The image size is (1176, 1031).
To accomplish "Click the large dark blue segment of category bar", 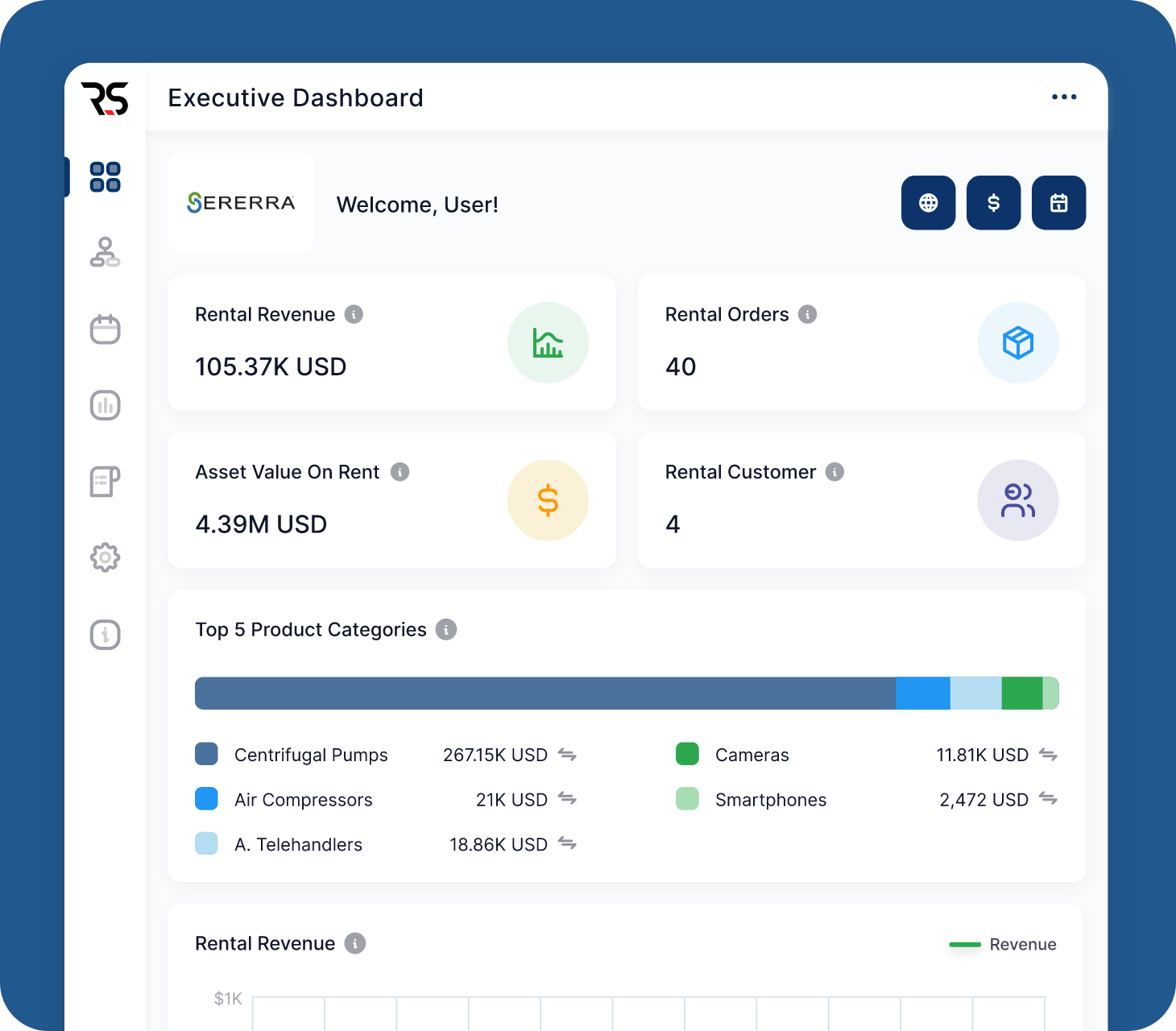I will [545, 694].
